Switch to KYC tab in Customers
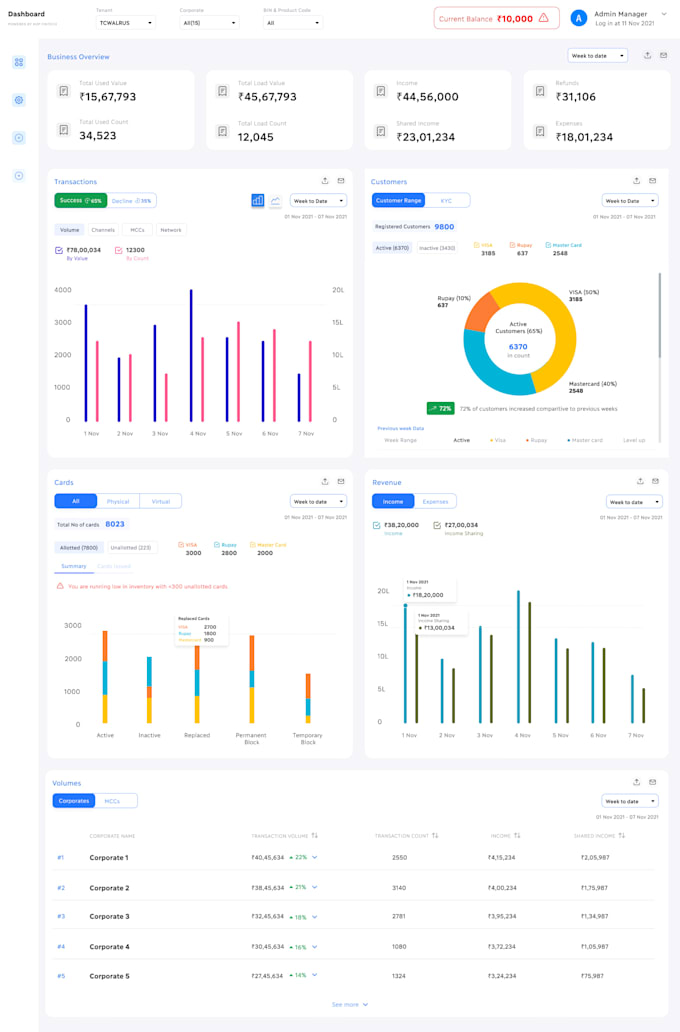Viewport: 680px width, 1032px height. pos(446,201)
